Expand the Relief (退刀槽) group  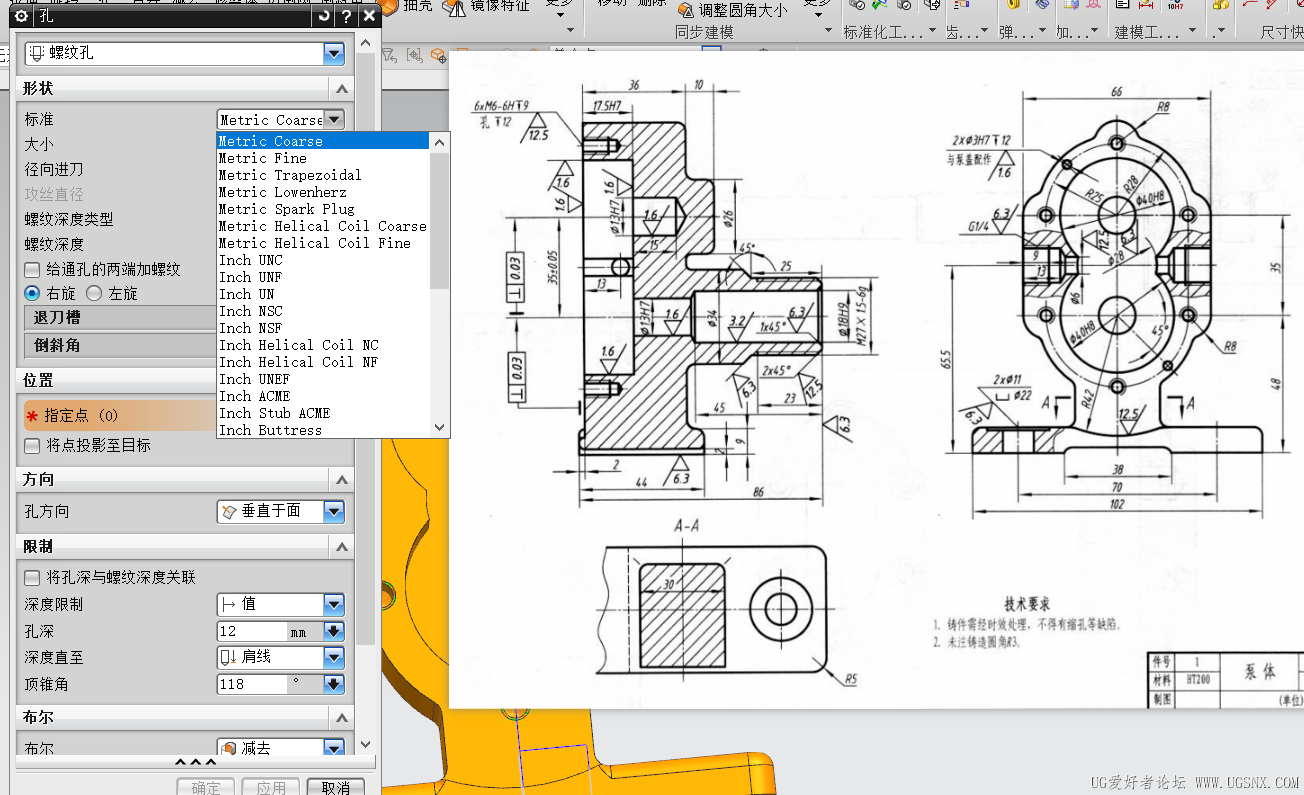tap(120, 317)
